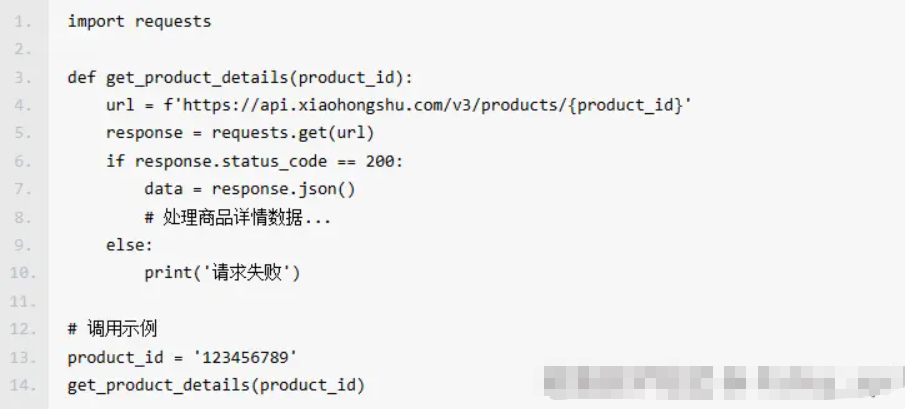Viewport: 905px width, 409px height.
Task: Click the 'else:' keyword
Action: 130,245
